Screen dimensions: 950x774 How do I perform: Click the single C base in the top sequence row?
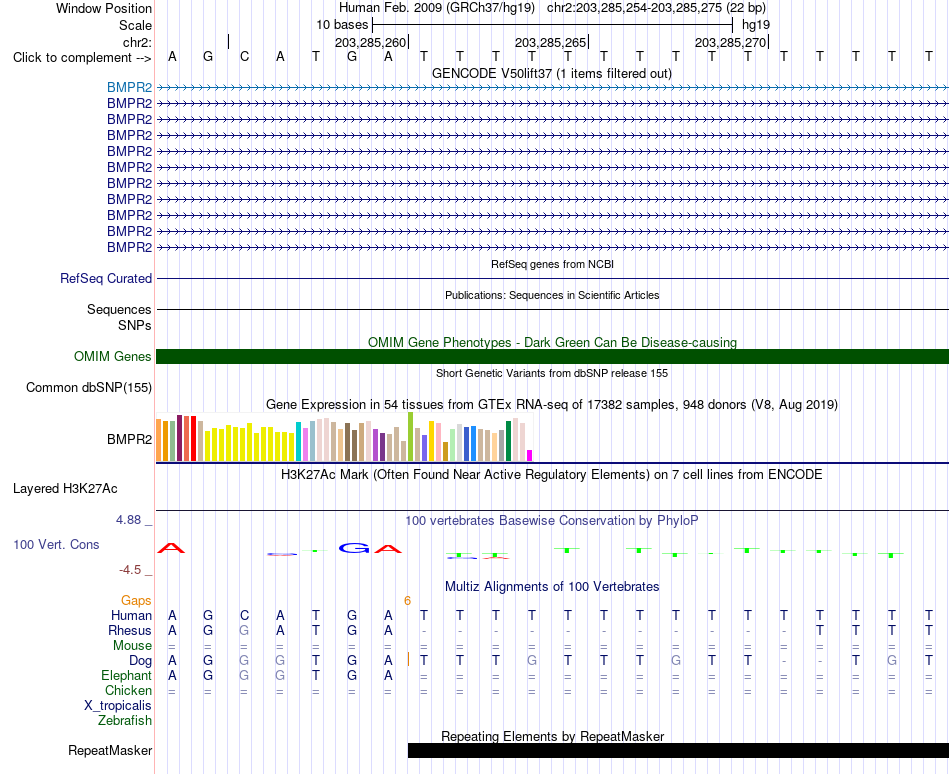244,57
